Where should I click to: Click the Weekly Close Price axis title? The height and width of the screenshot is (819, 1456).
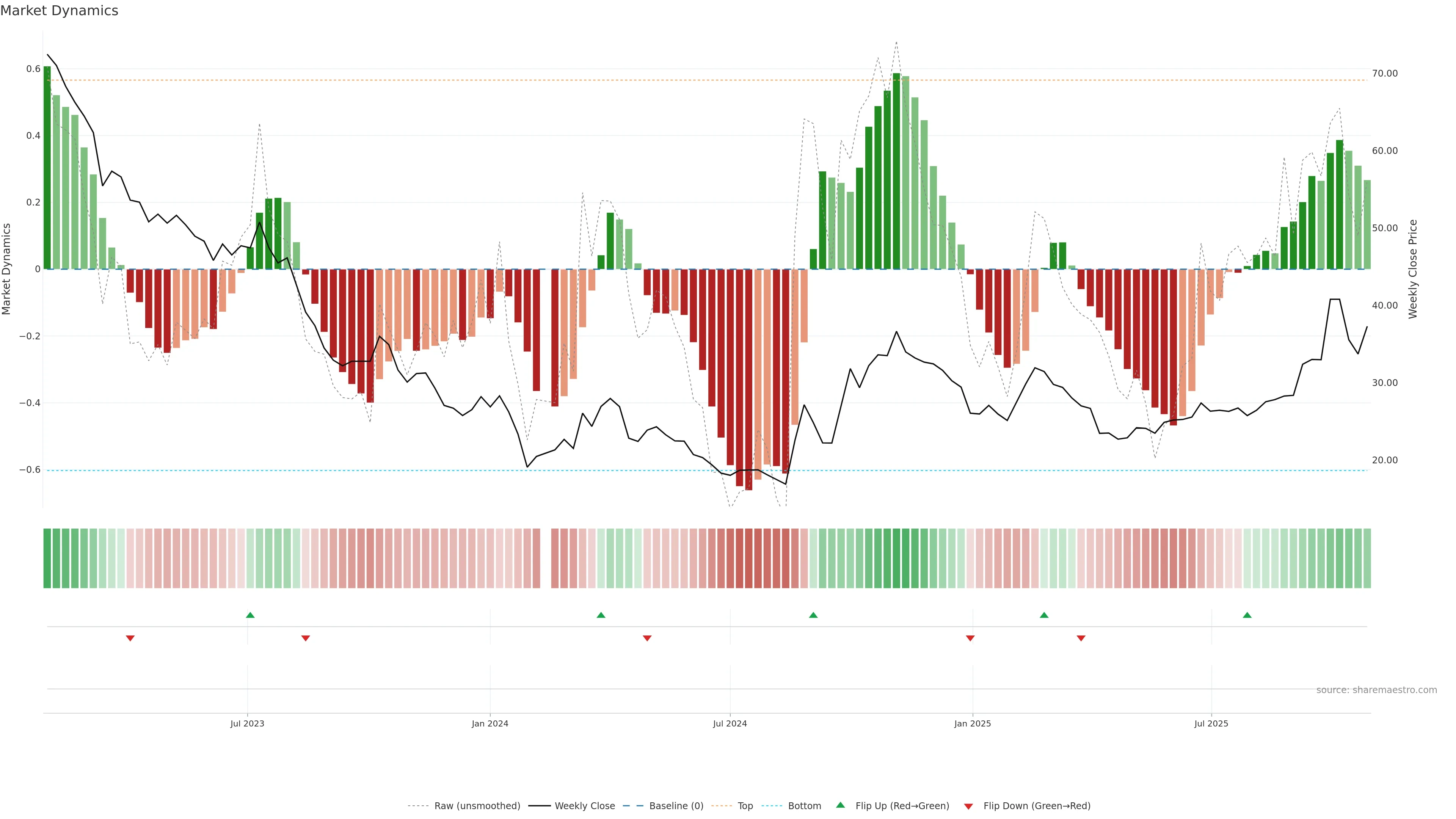click(x=1413, y=269)
